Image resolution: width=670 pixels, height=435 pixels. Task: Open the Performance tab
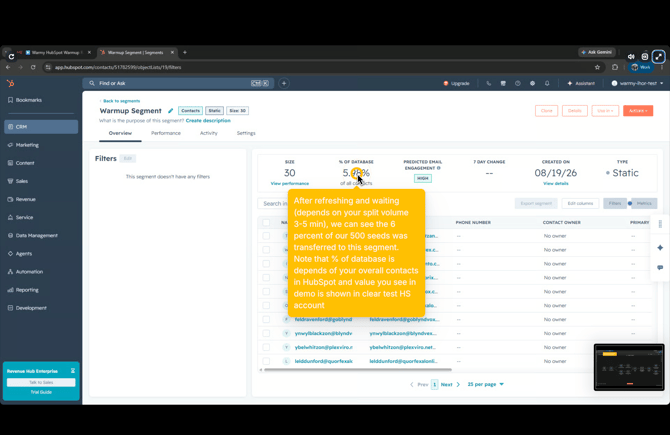point(166,133)
